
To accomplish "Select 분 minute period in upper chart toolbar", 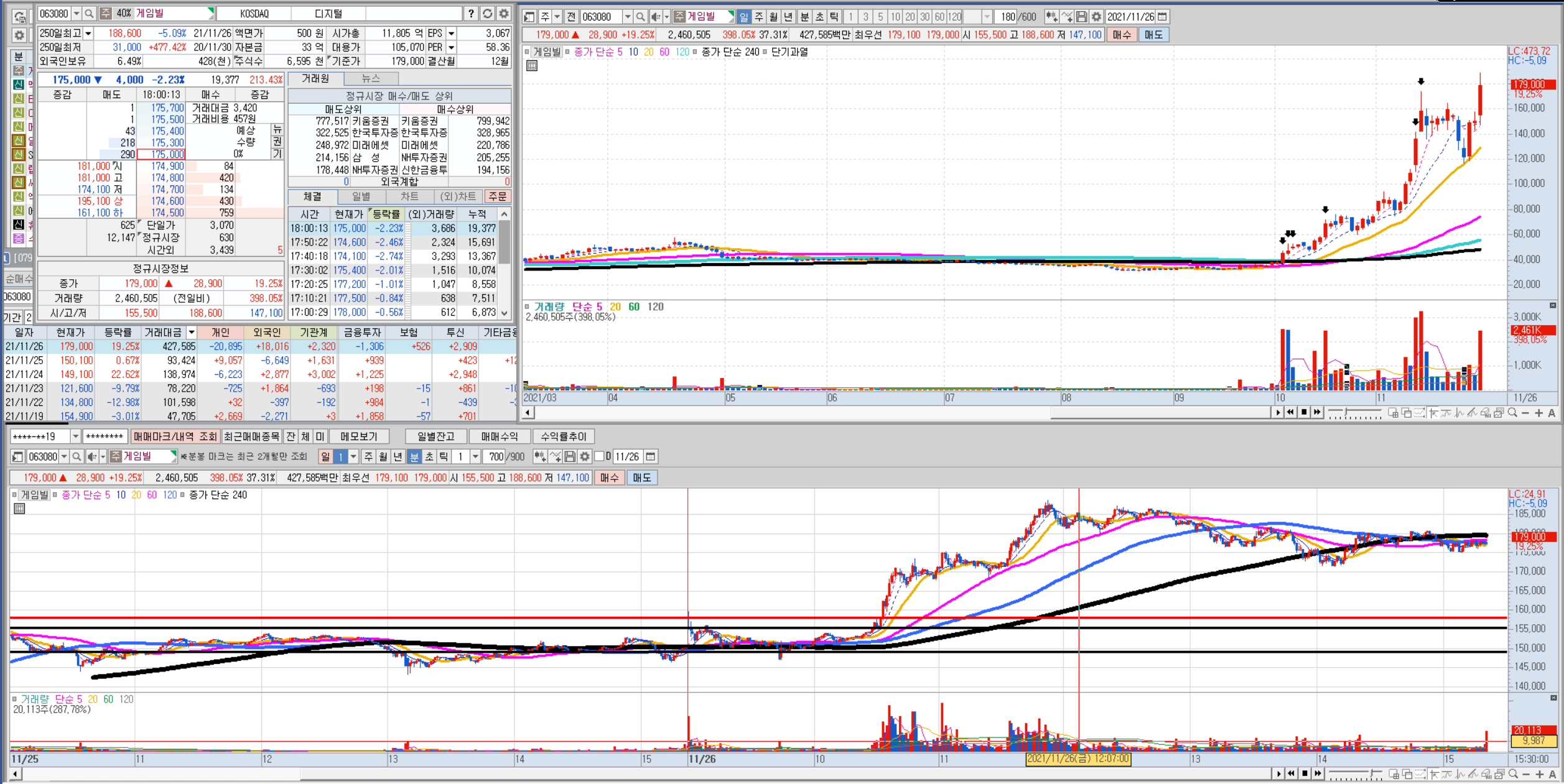I will pyautogui.click(x=804, y=17).
